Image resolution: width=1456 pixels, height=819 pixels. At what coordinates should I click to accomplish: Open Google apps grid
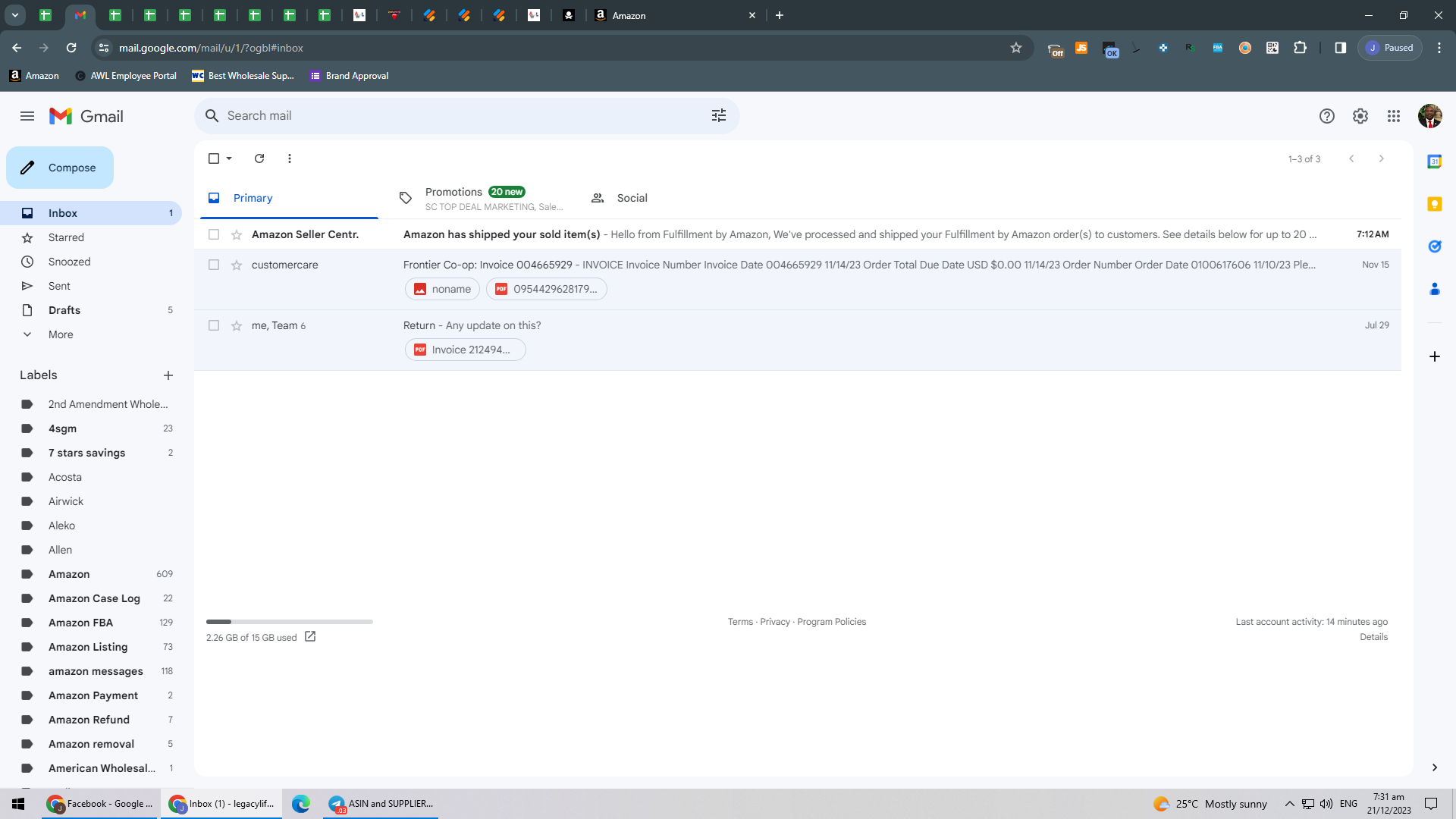[x=1394, y=116]
